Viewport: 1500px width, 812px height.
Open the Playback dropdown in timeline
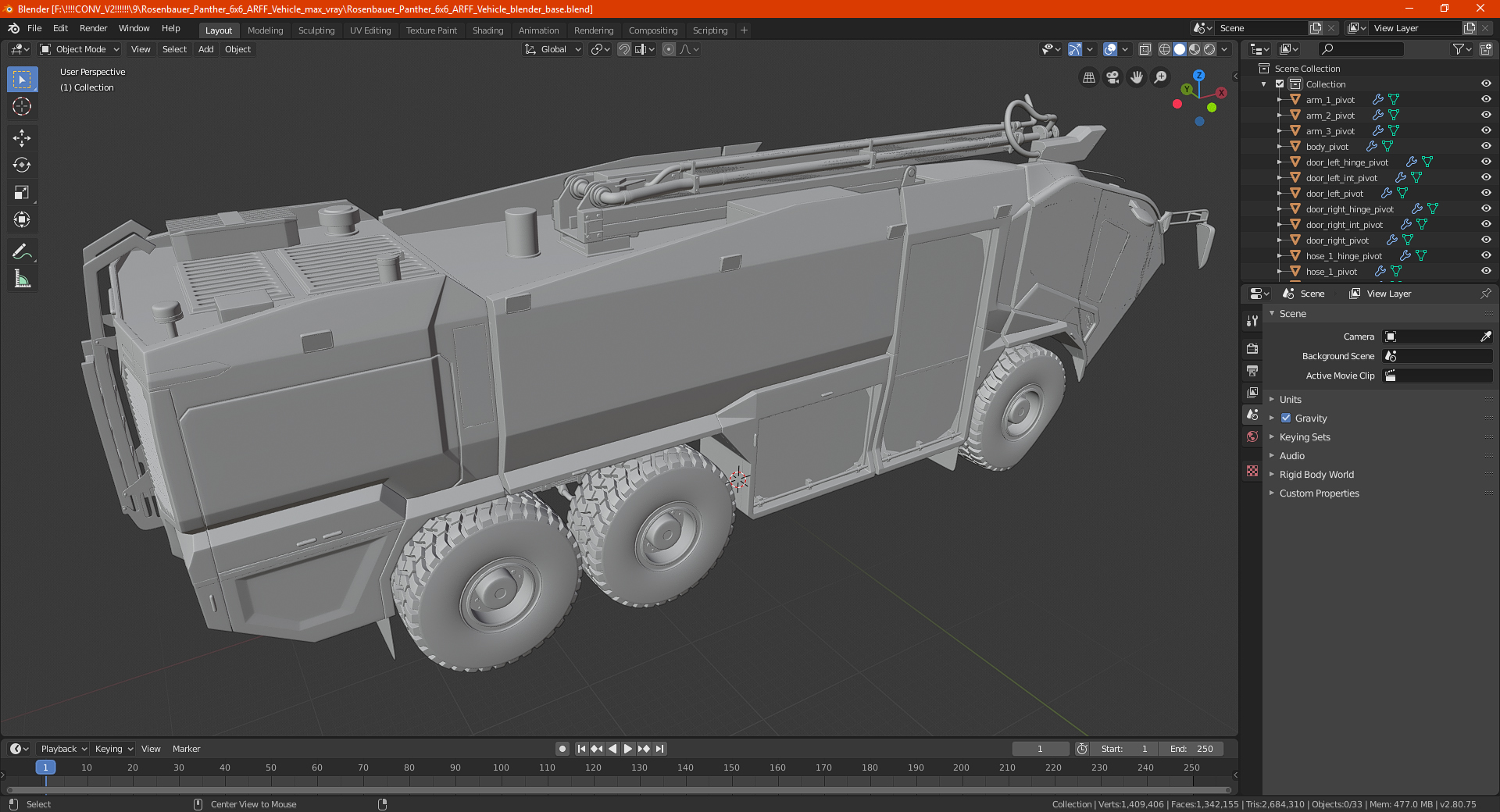pyautogui.click(x=63, y=749)
